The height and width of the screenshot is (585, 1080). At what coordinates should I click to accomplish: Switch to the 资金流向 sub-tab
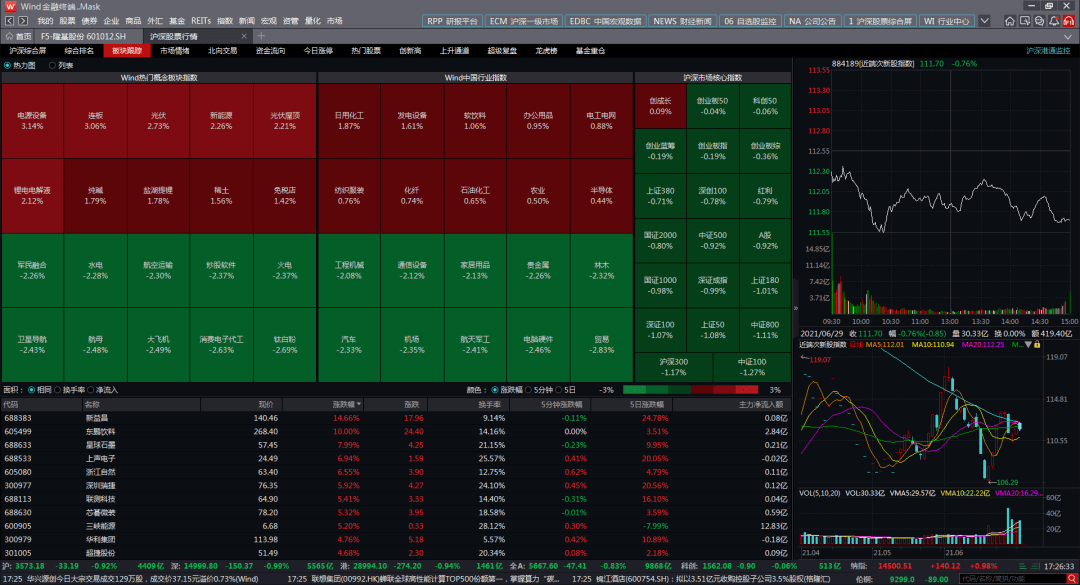pos(270,51)
